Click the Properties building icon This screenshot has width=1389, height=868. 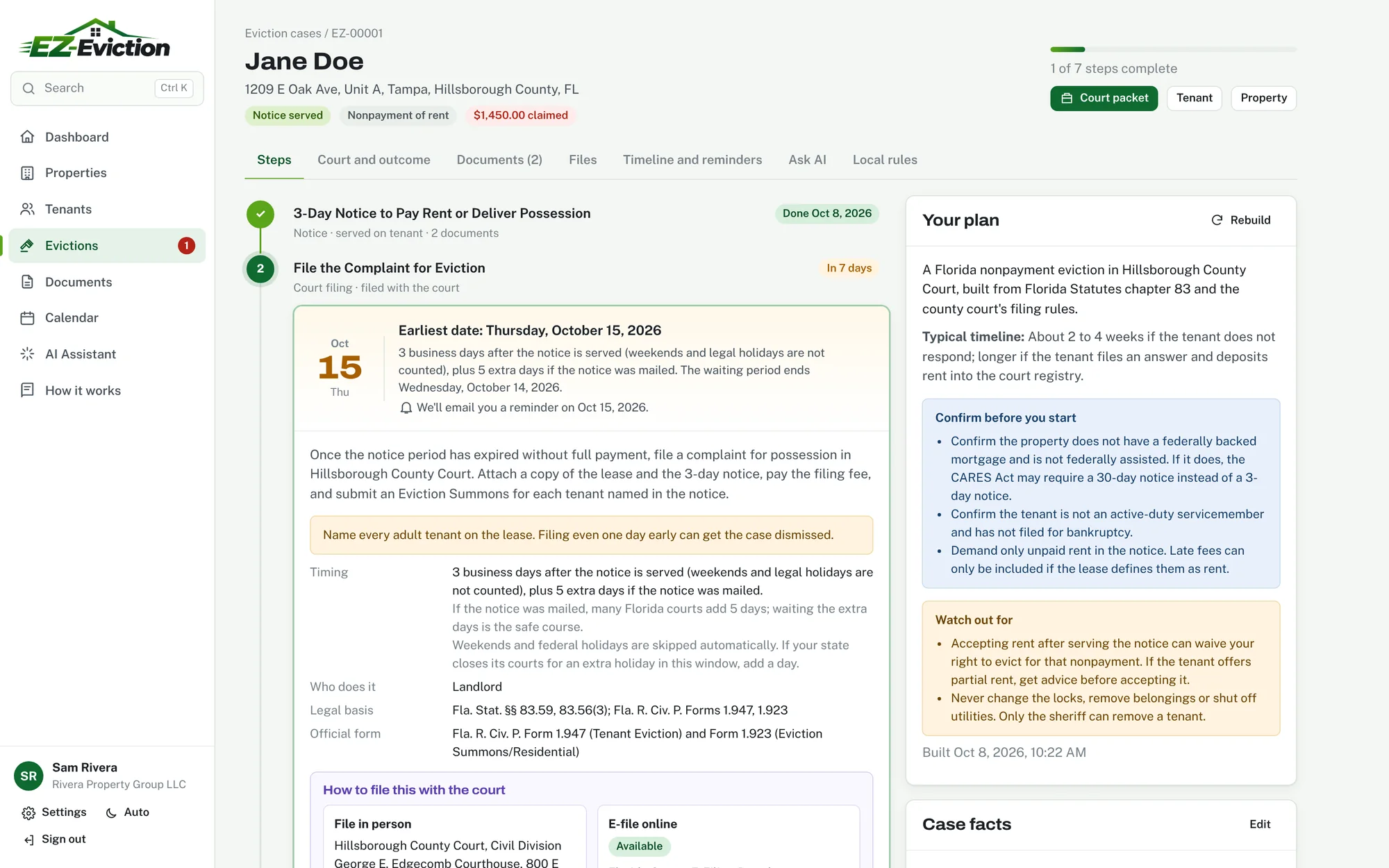[x=27, y=173]
